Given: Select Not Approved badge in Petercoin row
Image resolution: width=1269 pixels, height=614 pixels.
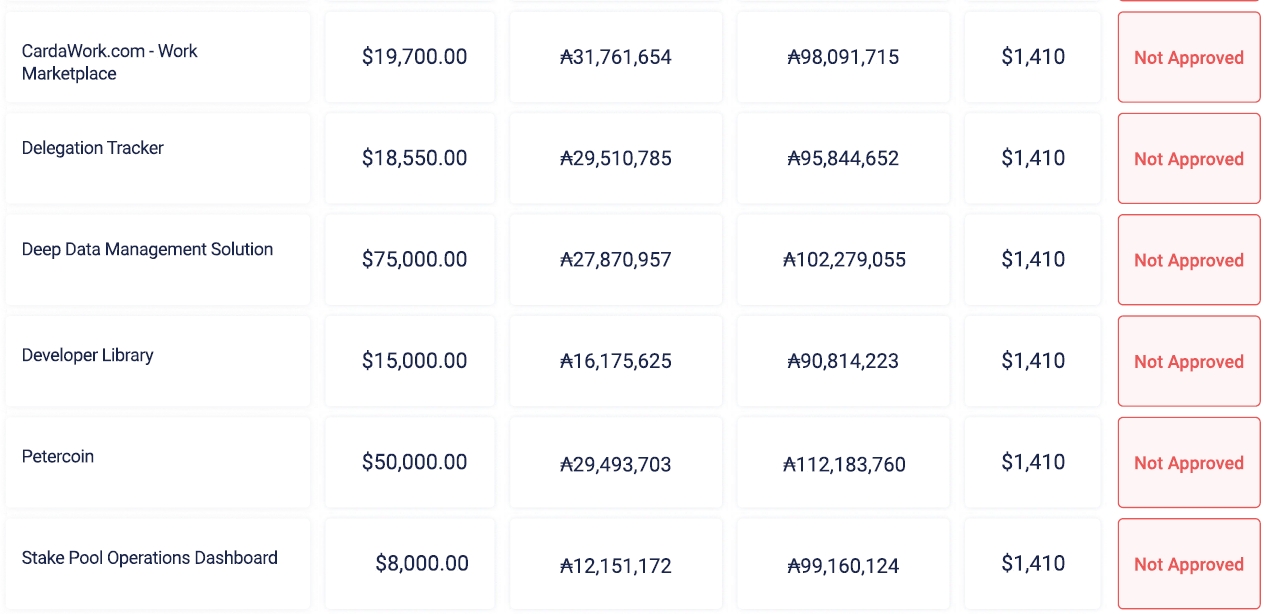Looking at the screenshot, I should click(x=1188, y=463).
